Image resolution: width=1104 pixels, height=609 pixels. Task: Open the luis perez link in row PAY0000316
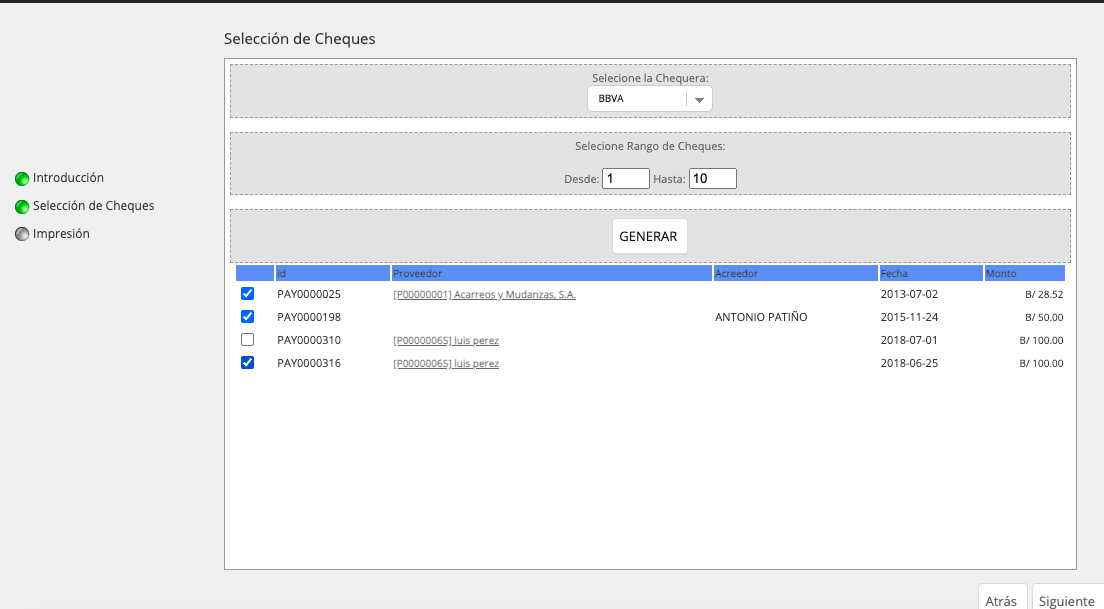[x=446, y=364]
